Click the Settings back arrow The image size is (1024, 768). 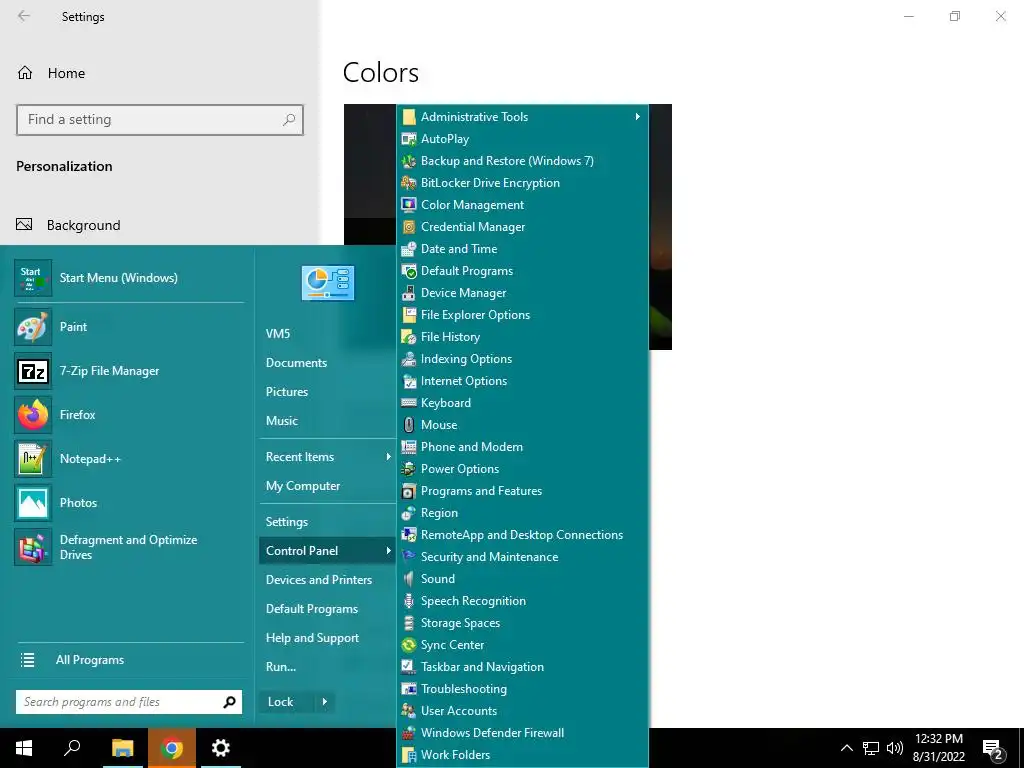click(x=24, y=16)
